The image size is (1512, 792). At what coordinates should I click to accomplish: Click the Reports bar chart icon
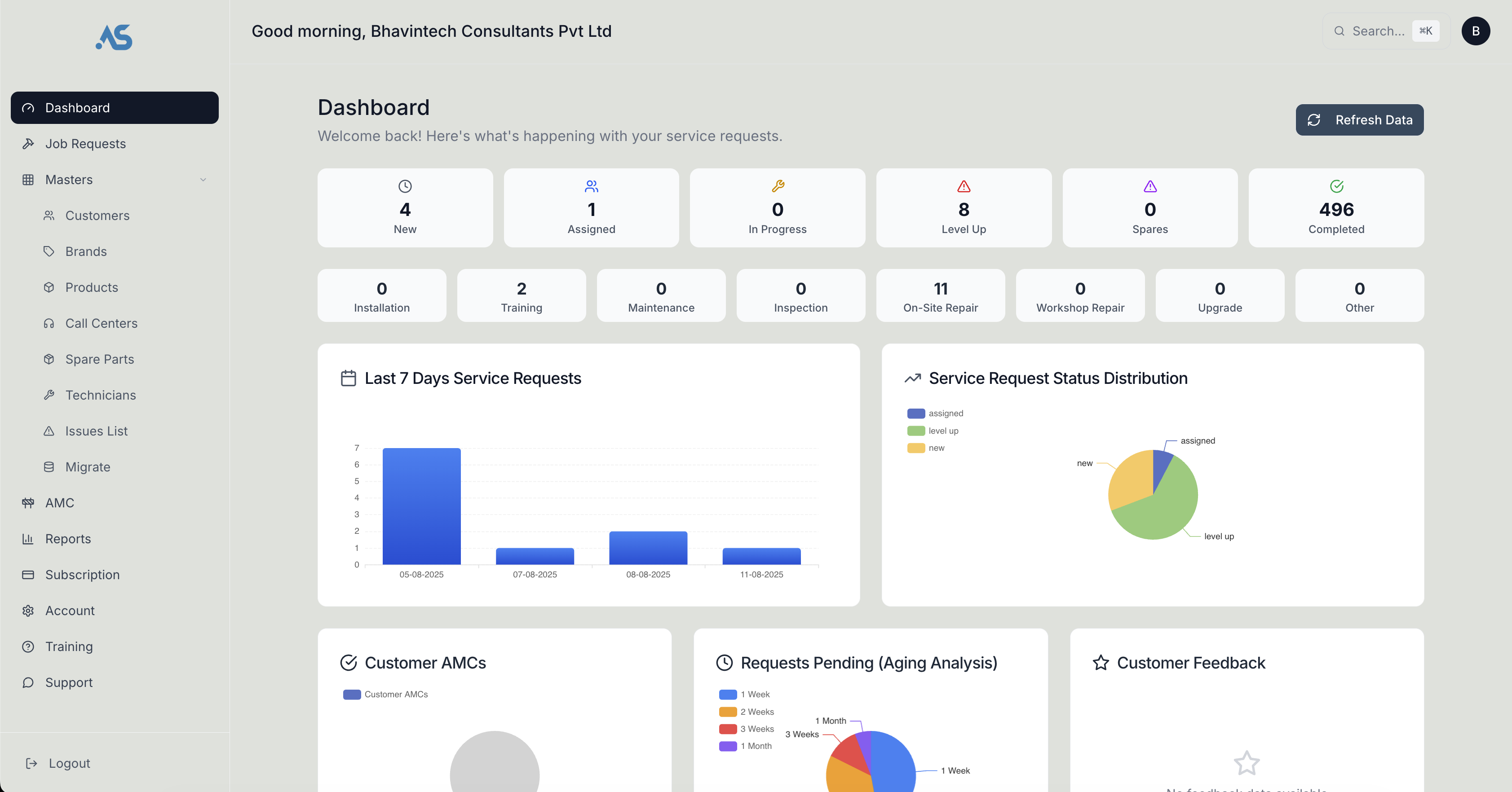click(x=27, y=539)
